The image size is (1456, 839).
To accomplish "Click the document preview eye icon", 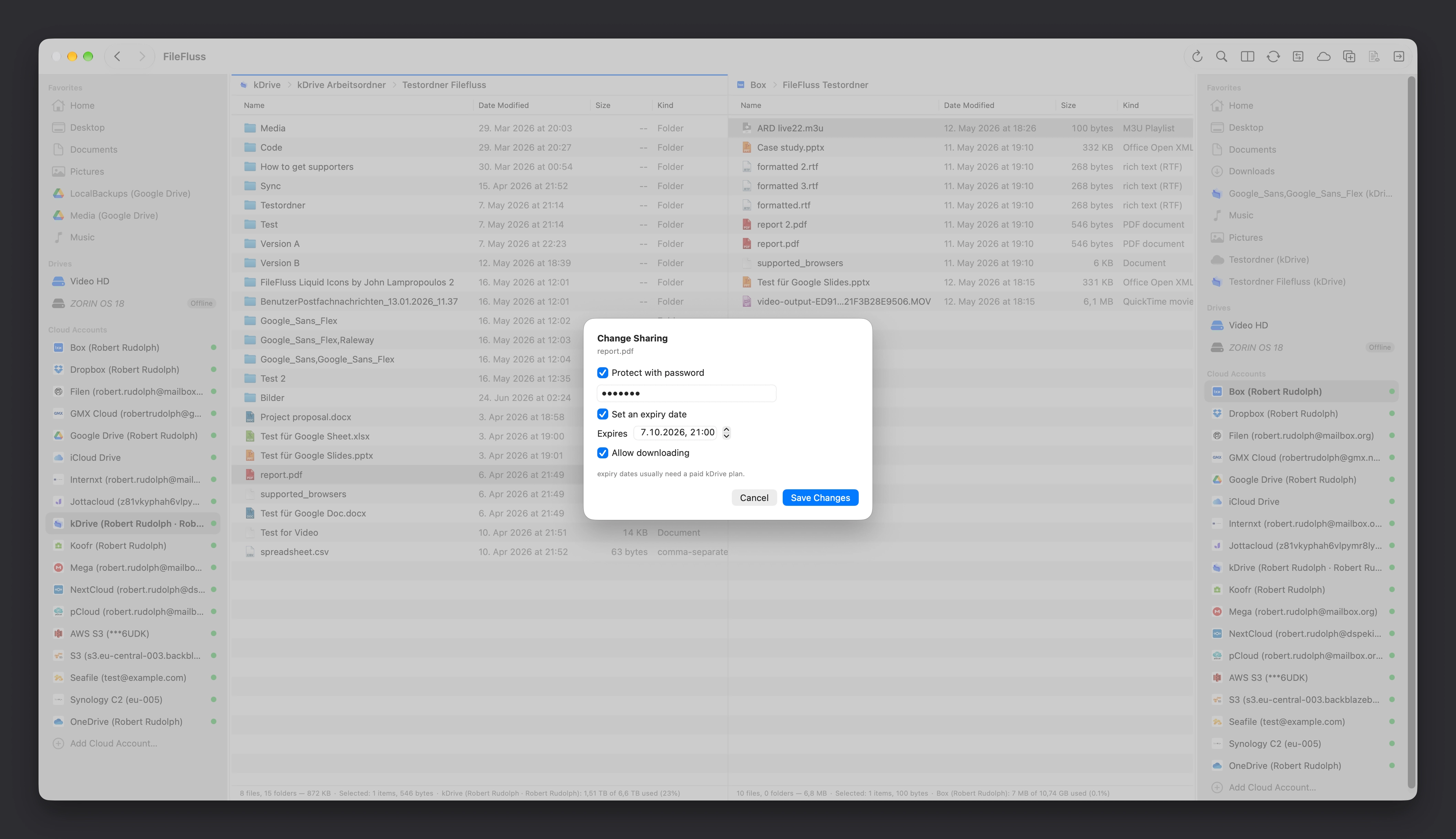I will click(1374, 56).
